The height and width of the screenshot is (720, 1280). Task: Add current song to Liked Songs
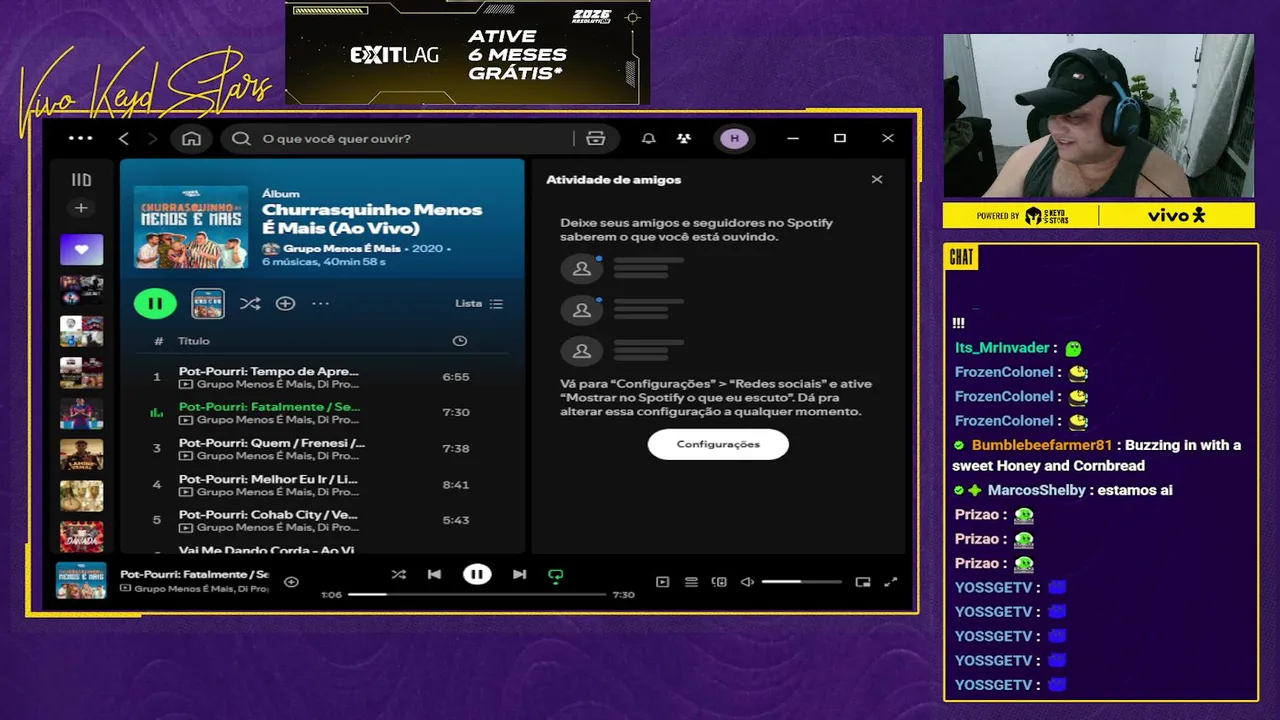pos(291,582)
